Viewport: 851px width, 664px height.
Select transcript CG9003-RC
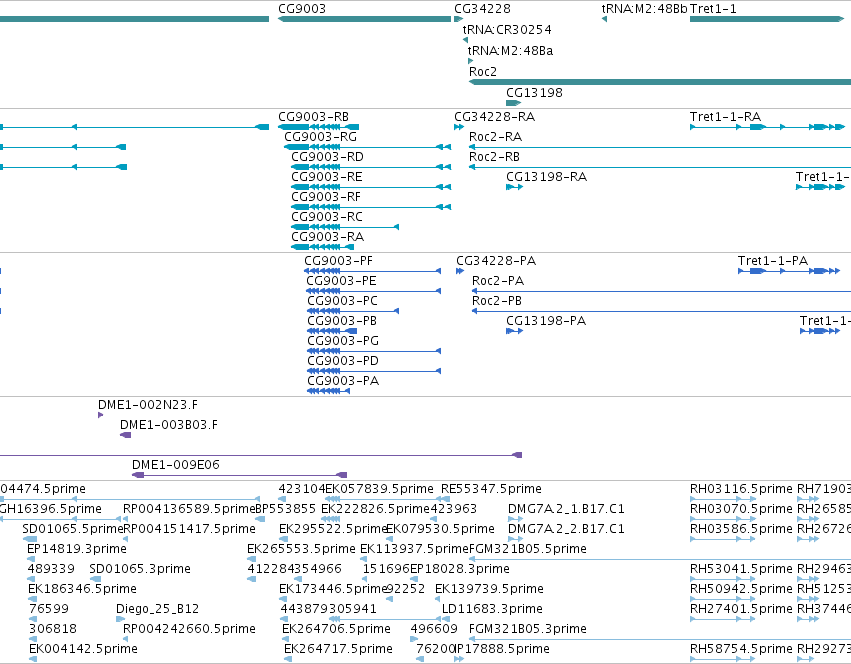coord(345,227)
